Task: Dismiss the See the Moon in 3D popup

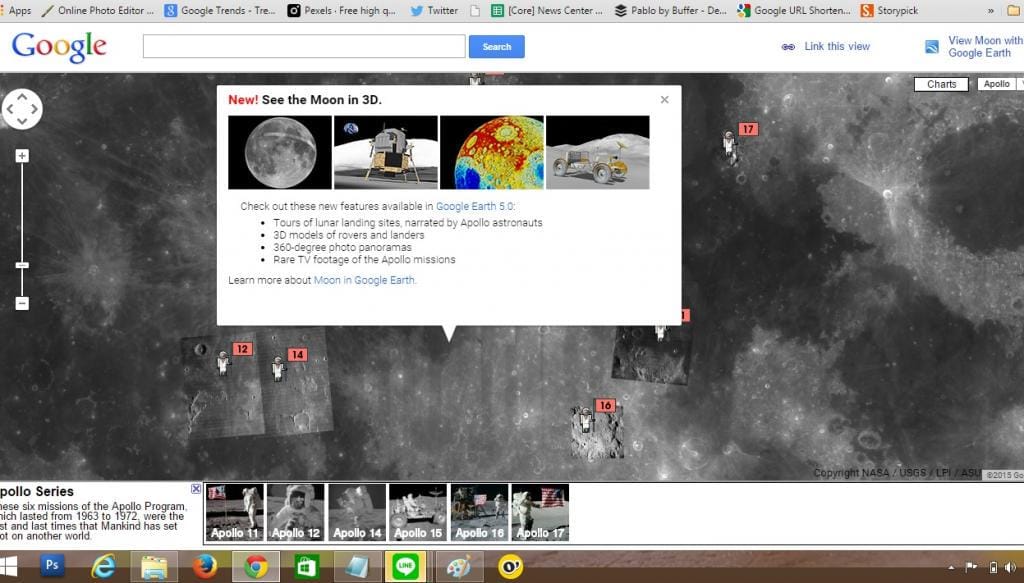Action: 664,100
